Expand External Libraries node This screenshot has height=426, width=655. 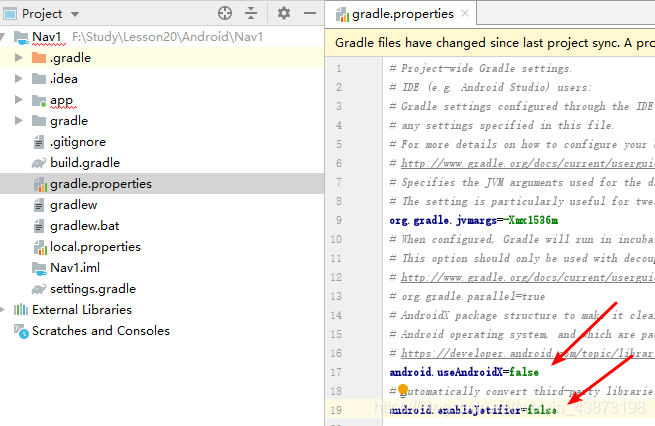pos(3,309)
